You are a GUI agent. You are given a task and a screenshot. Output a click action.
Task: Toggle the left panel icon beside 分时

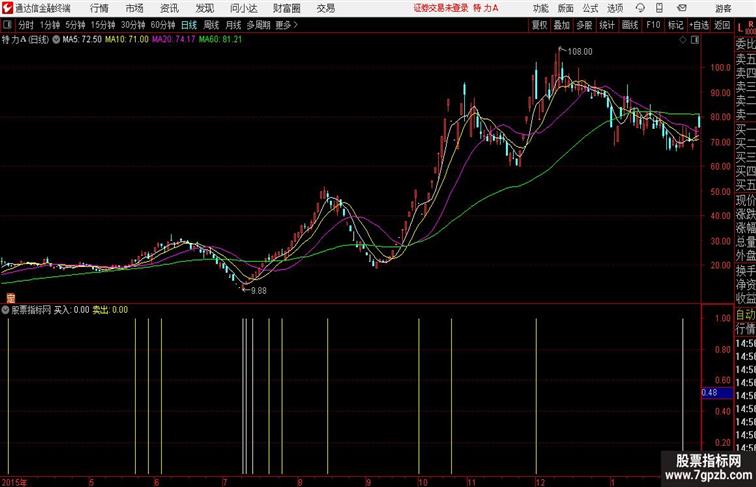[x=7, y=25]
